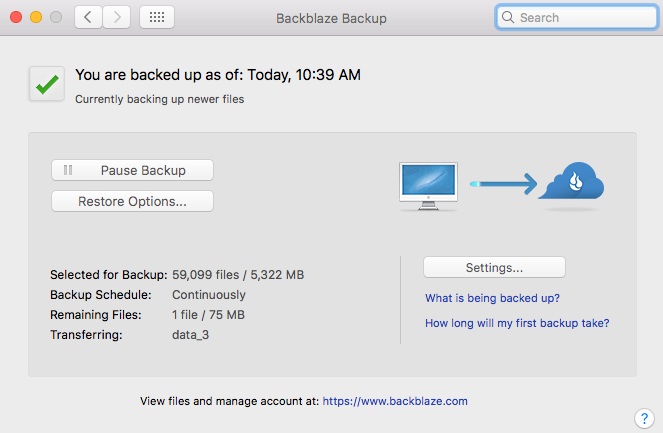
Task: Focus the Search field
Action: pyautogui.click(x=576, y=17)
